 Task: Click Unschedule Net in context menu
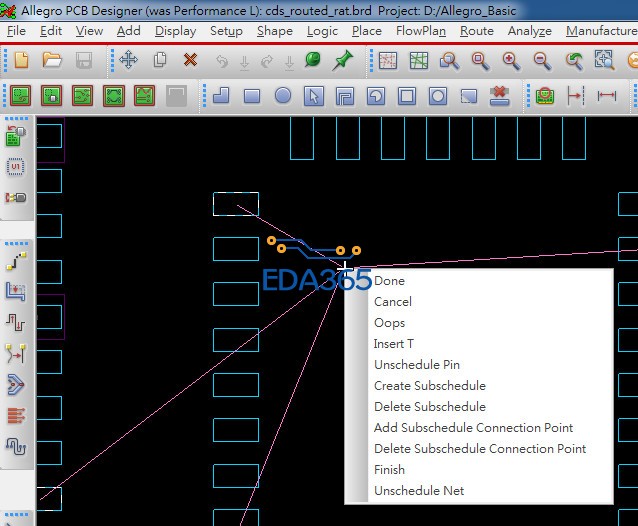(x=419, y=491)
